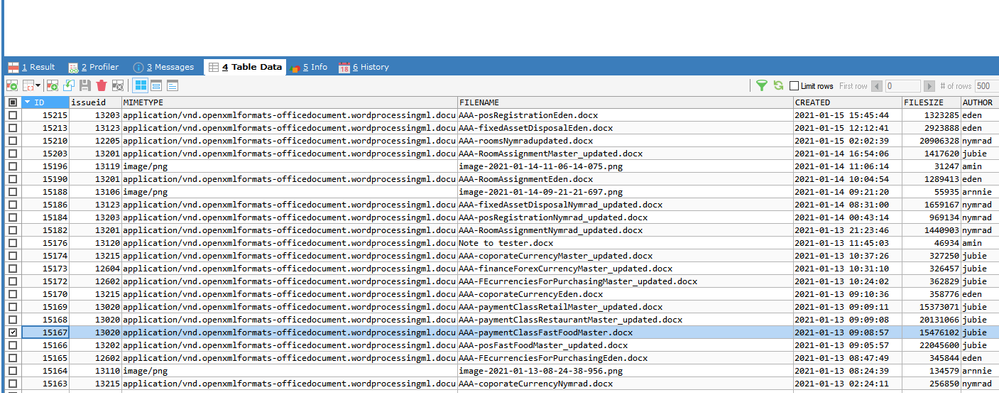Open the 5 Info tab
Viewport: 999px width, 393px height.
[309, 67]
